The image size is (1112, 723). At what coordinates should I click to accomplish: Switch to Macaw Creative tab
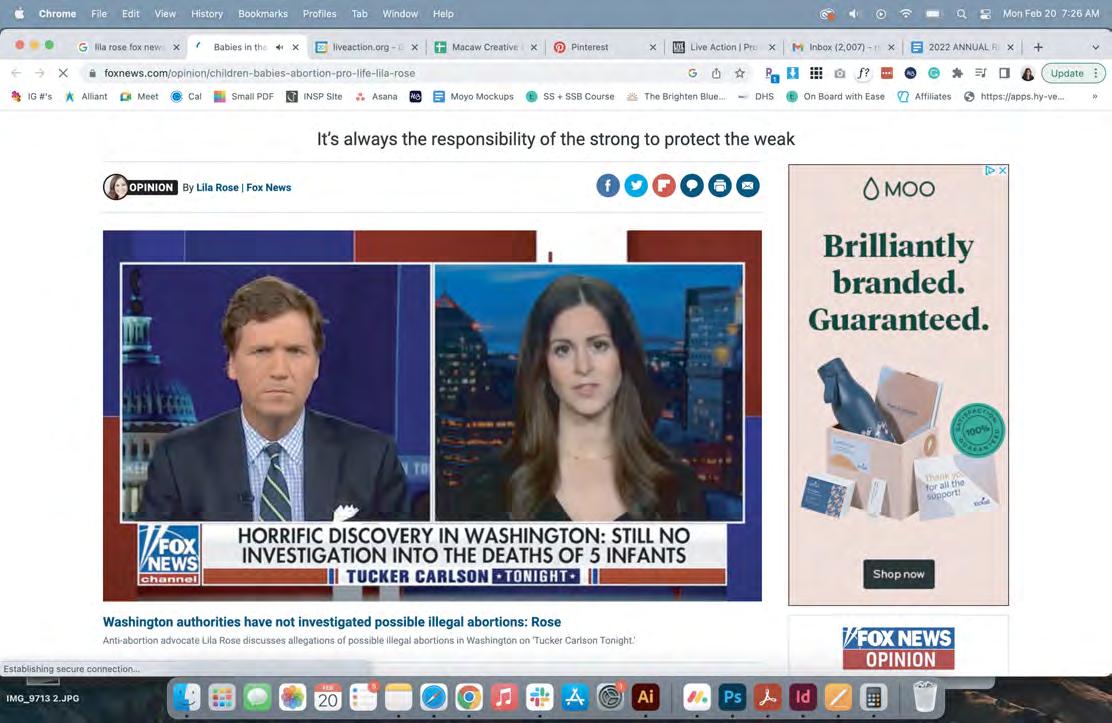(486, 47)
